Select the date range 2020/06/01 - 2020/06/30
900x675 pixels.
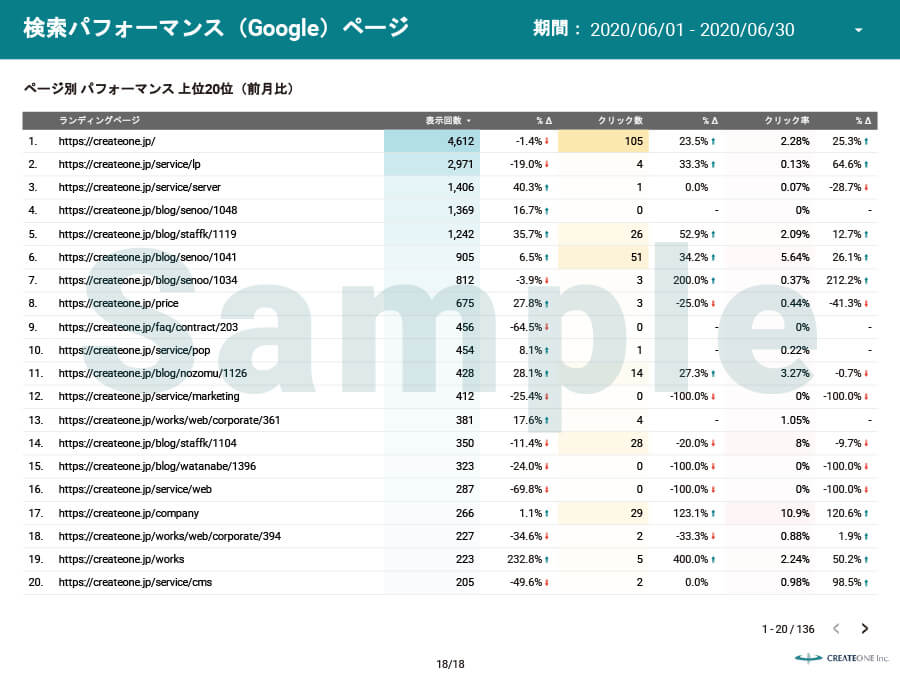[x=692, y=30]
